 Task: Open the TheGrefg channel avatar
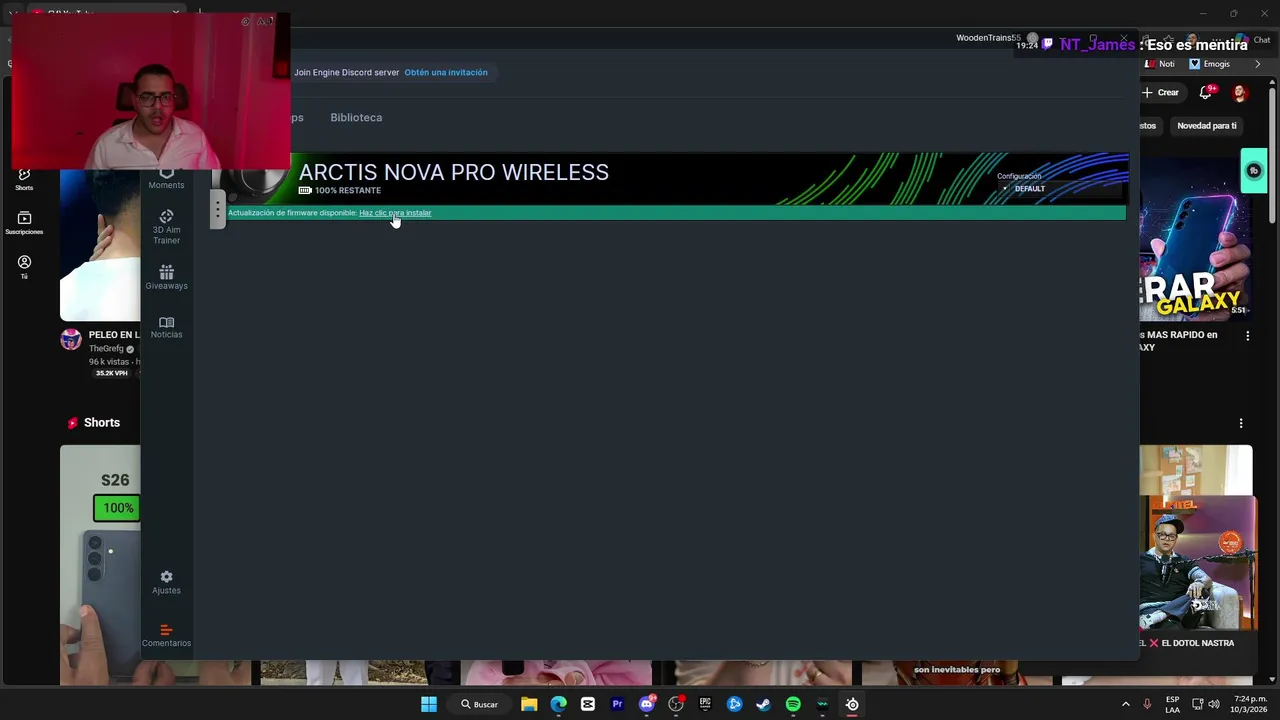coord(70,340)
